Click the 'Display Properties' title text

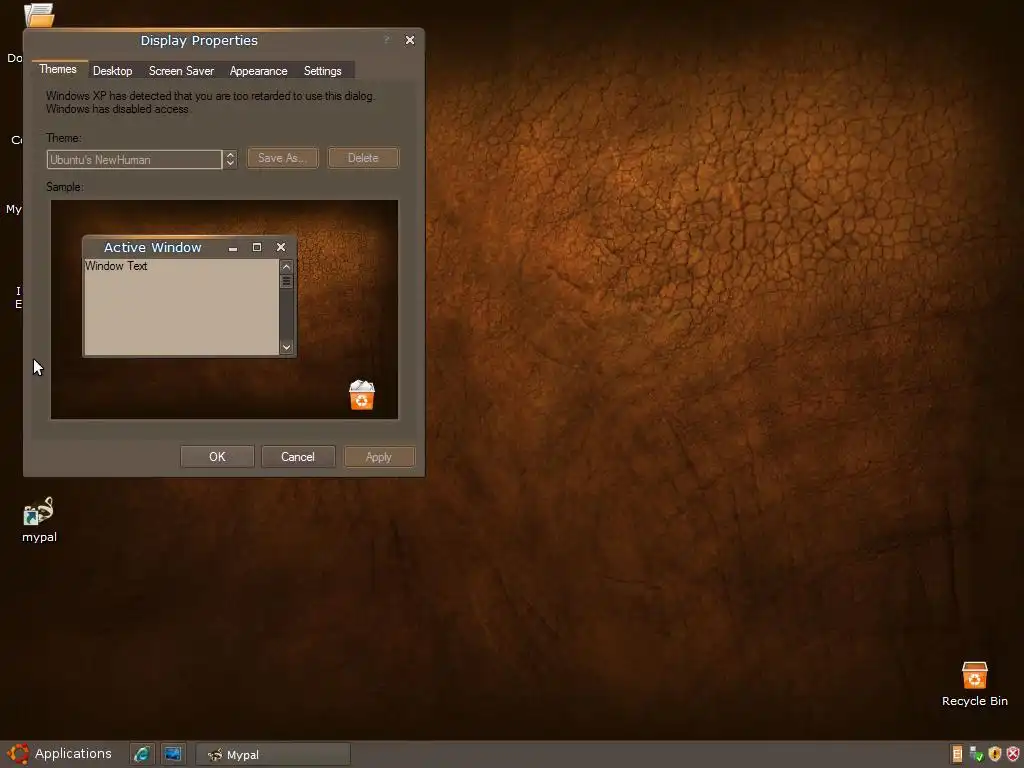(199, 40)
